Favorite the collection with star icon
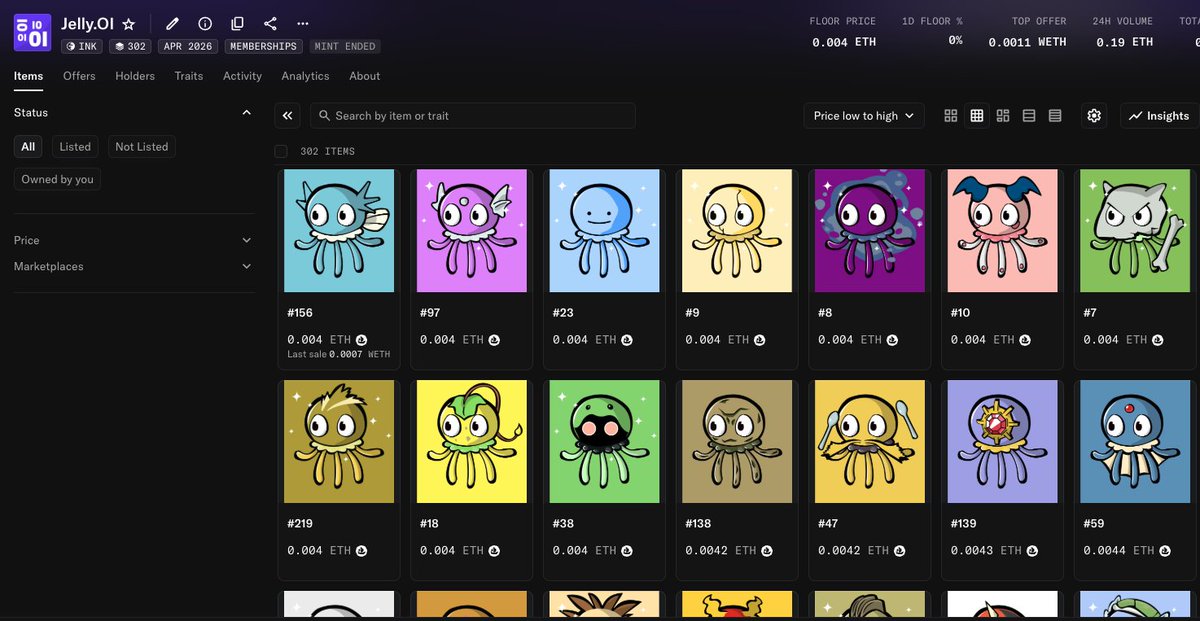The width and height of the screenshot is (1200, 621). point(128,23)
